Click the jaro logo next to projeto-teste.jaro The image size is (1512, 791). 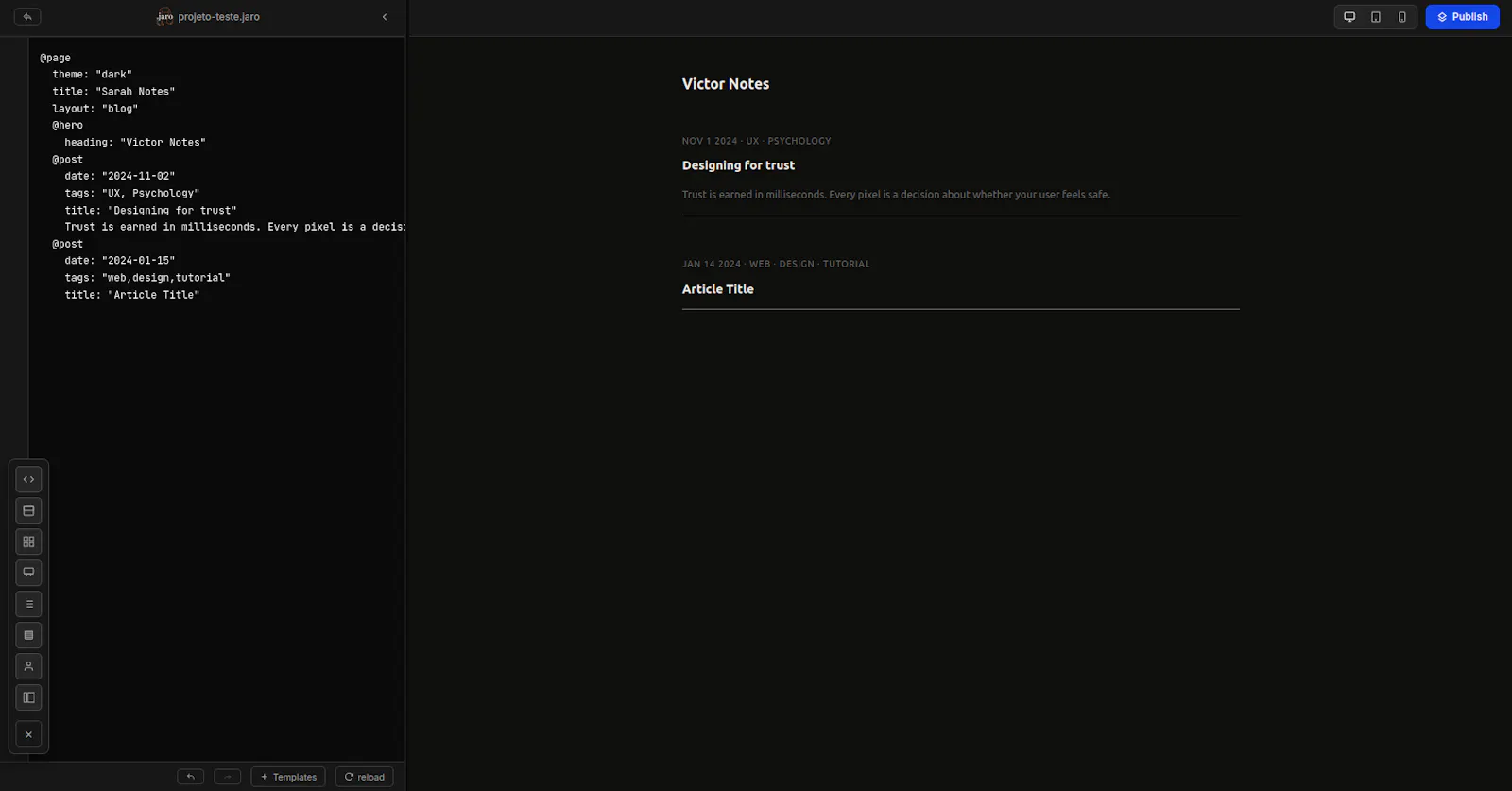tap(165, 16)
